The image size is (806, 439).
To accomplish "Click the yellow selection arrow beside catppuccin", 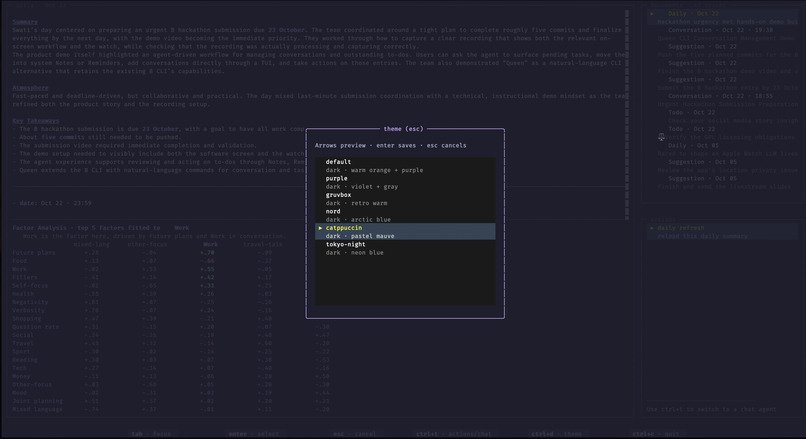I will pos(320,227).
